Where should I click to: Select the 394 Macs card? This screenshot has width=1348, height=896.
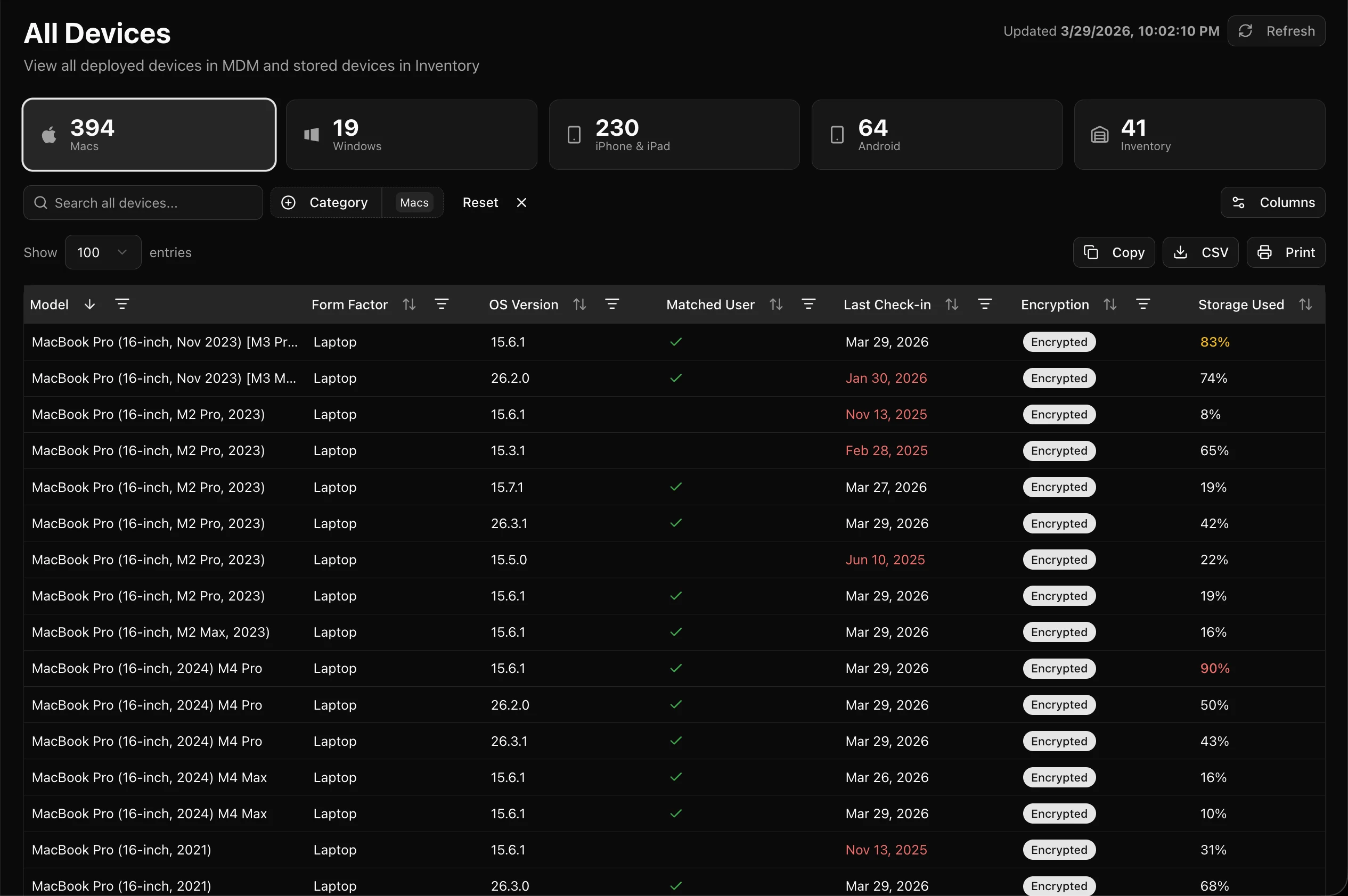149,135
